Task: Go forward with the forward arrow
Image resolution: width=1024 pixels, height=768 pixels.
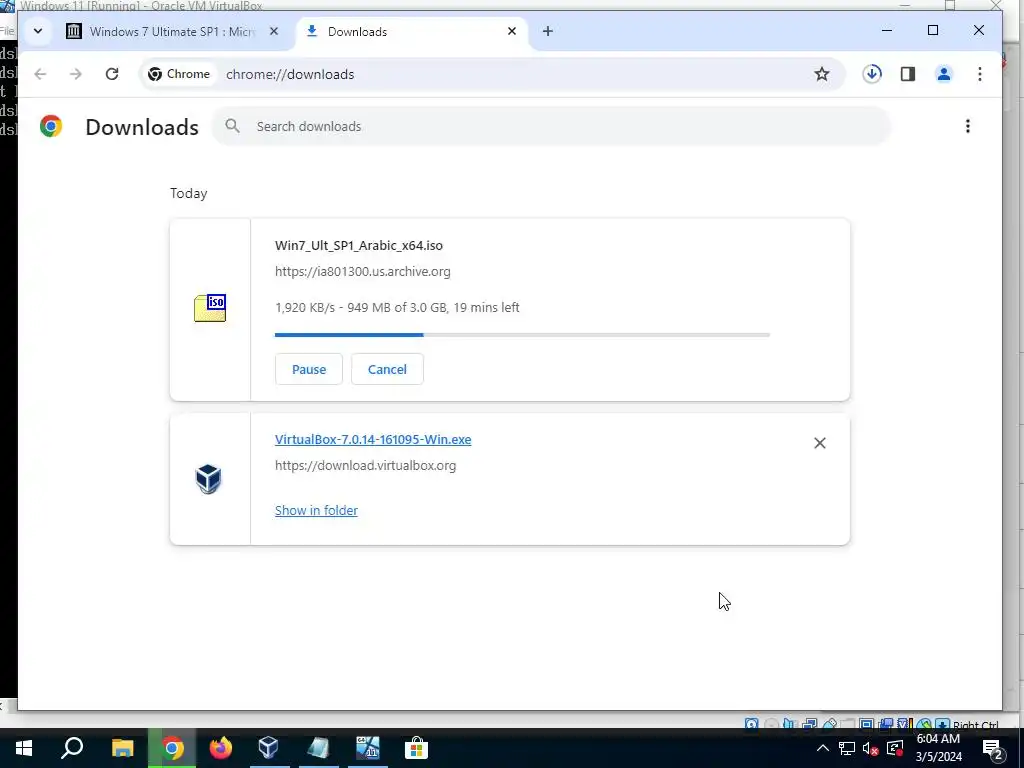Action: [76, 74]
